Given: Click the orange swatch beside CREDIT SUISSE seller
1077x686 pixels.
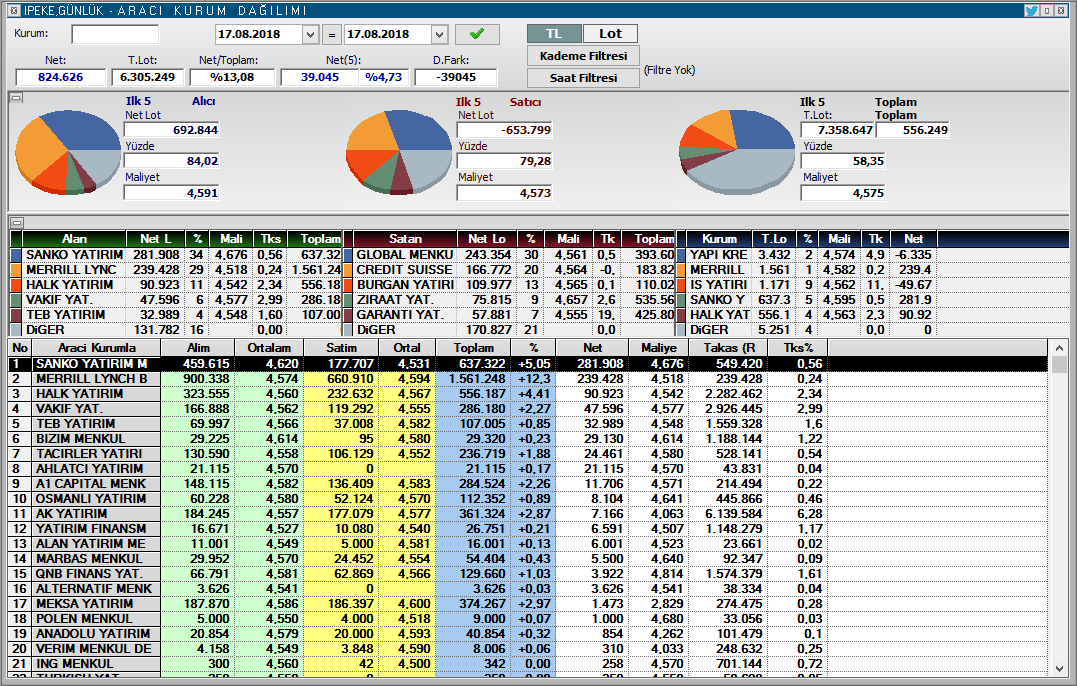Looking at the screenshot, I should pyautogui.click(x=348, y=270).
